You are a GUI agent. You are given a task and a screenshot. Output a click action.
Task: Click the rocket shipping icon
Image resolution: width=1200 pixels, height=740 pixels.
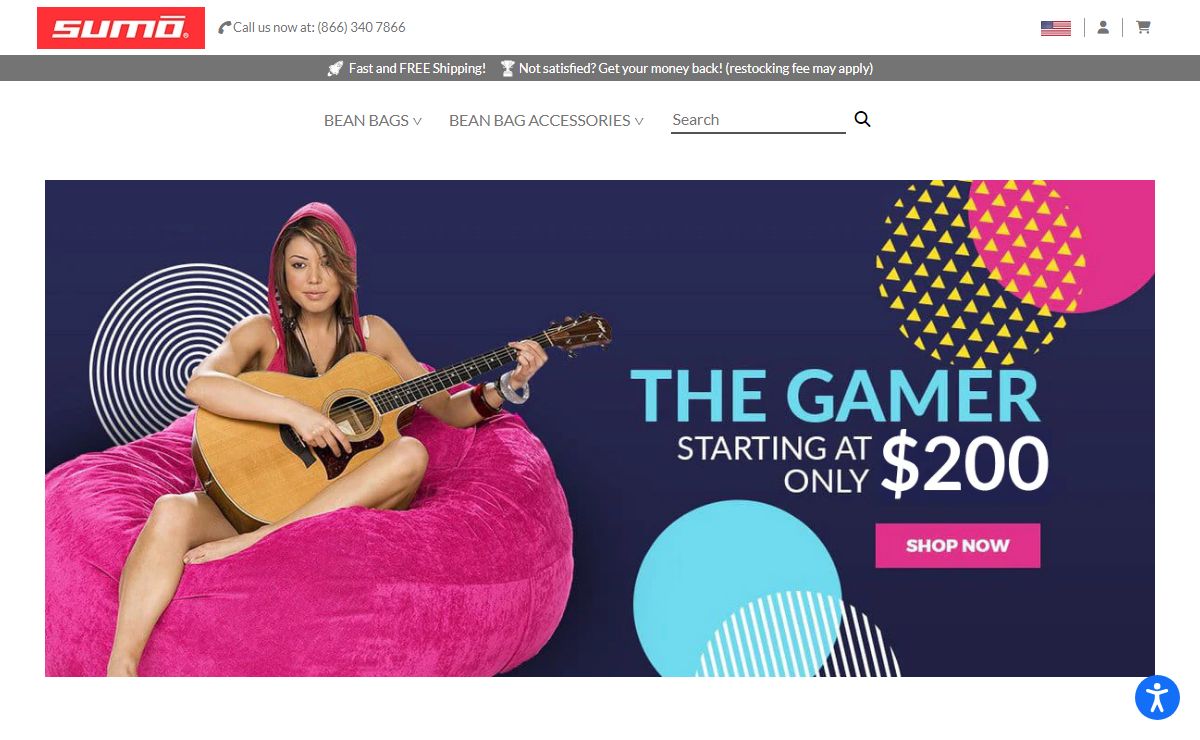[x=335, y=68]
